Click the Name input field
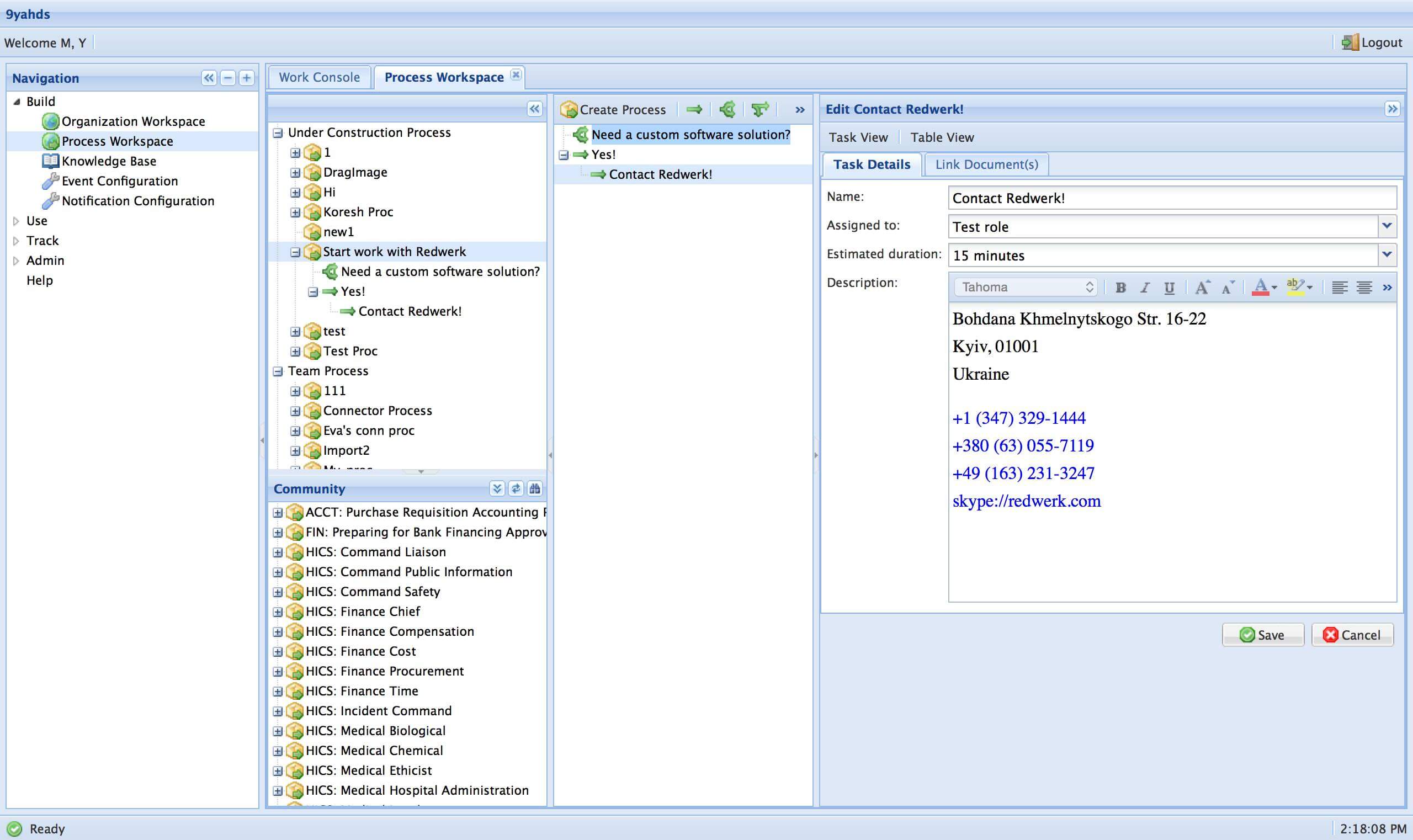1413x840 pixels. (1172, 198)
